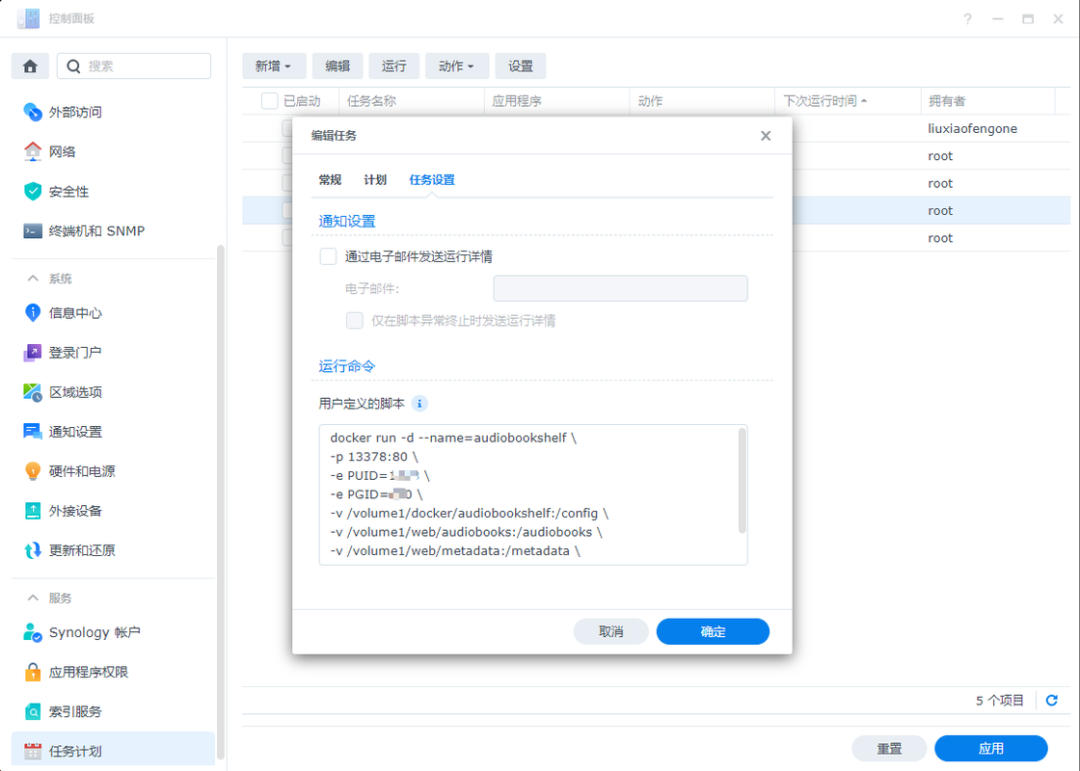Open Terminal and SNMP (终端机和 SNMP) icon

coord(32,231)
